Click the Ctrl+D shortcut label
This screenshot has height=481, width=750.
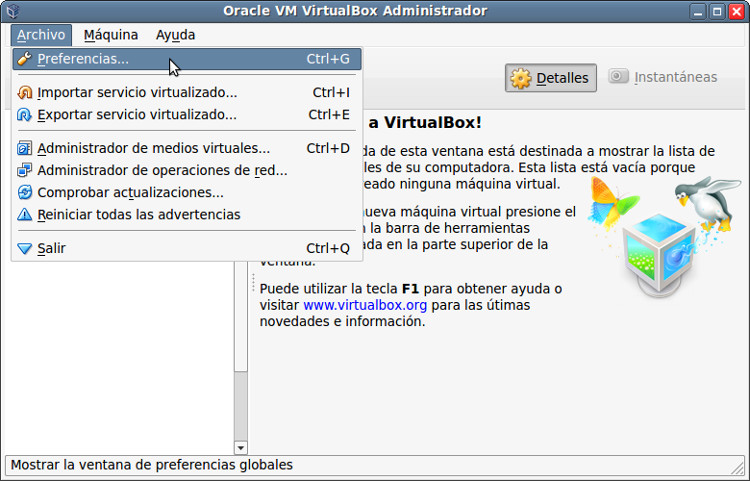point(328,148)
